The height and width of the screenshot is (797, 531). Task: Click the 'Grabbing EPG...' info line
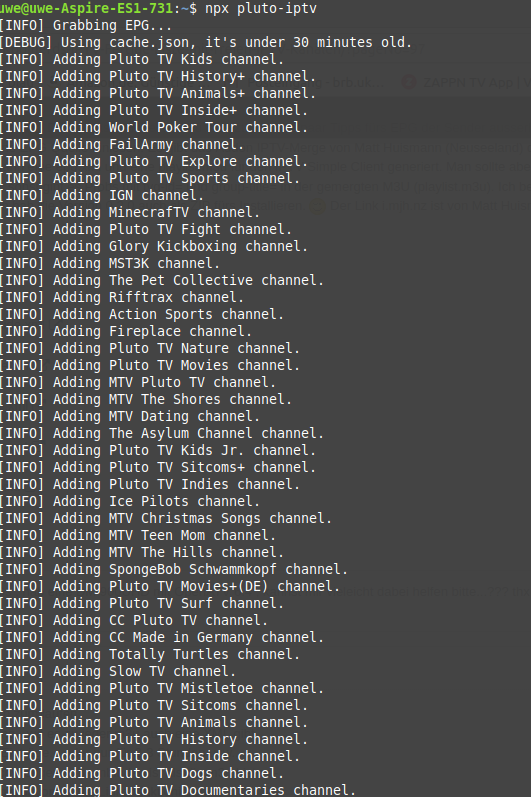point(86,25)
